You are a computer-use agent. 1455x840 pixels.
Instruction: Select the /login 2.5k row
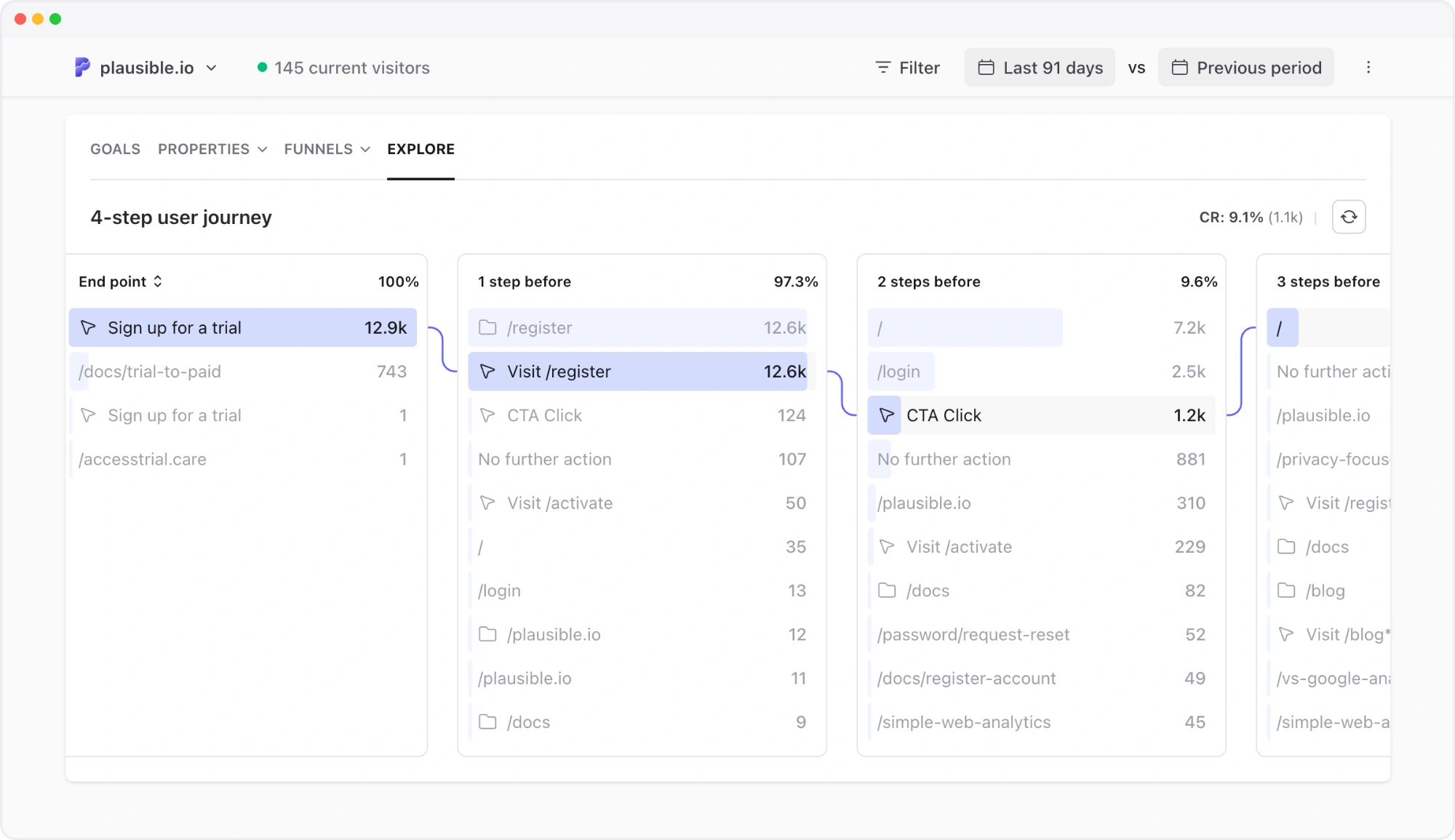(1041, 372)
